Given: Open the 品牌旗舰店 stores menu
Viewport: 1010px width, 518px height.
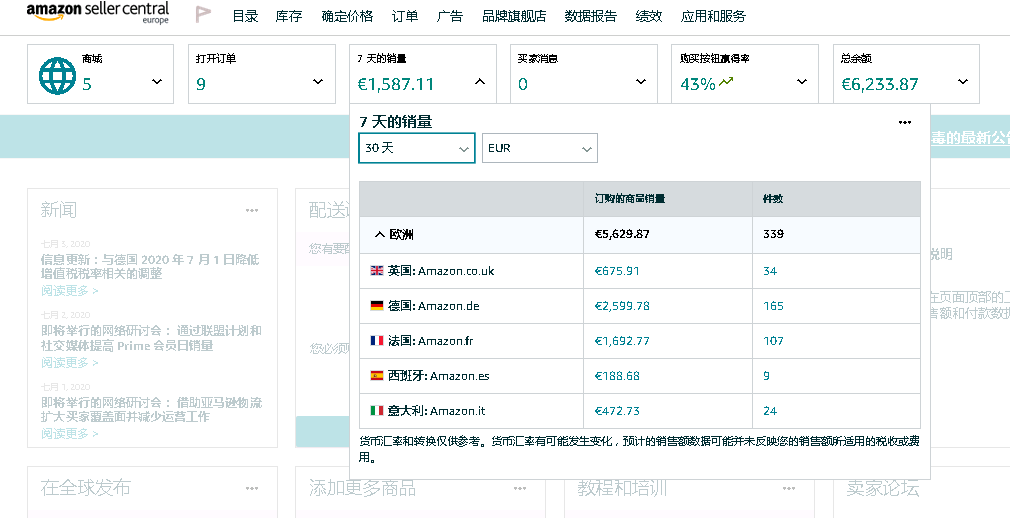Looking at the screenshot, I should pyautogui.click(x=514, y=16).
